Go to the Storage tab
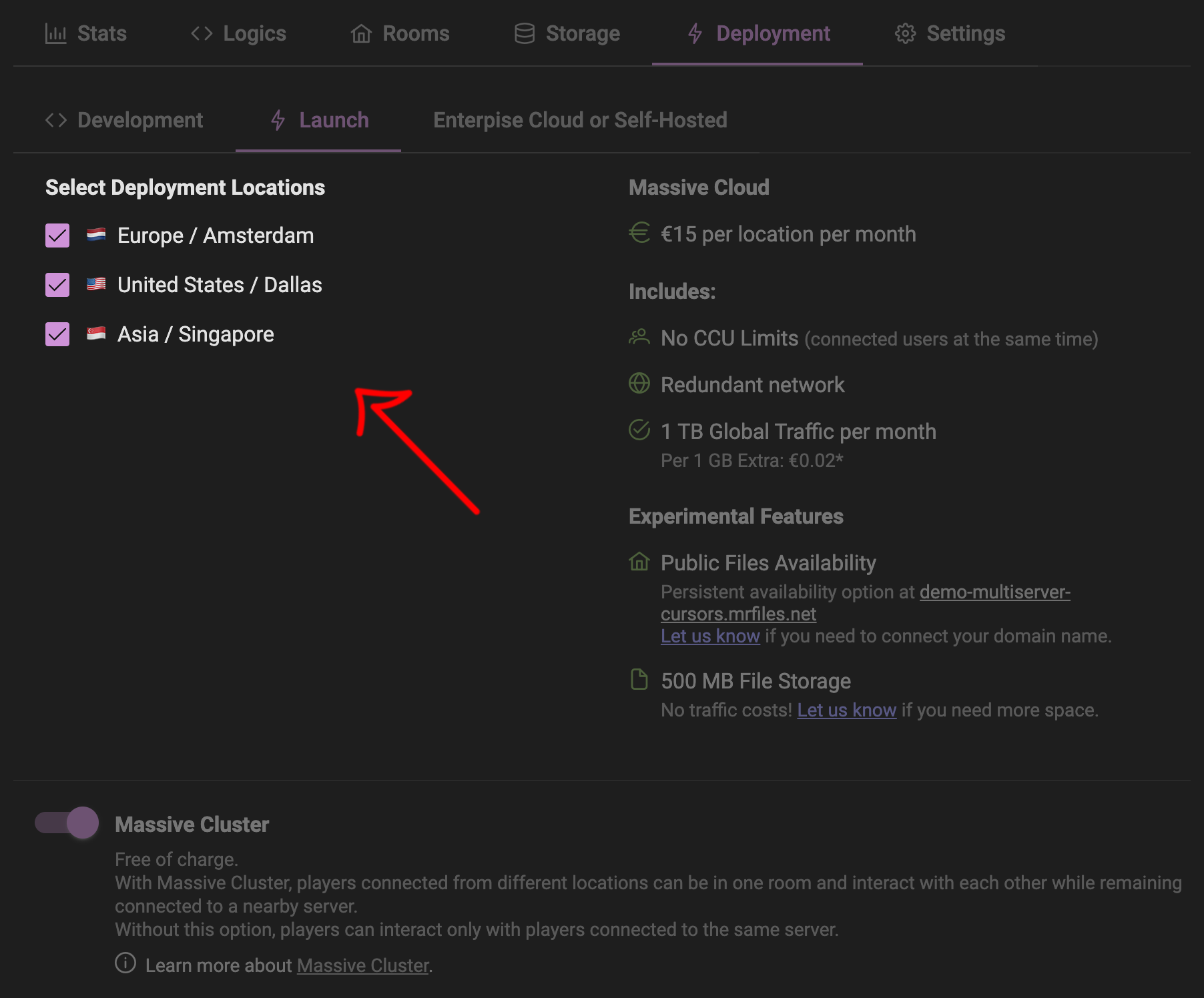The height and width of the screenshot is (998, 1204). point(567,33)
